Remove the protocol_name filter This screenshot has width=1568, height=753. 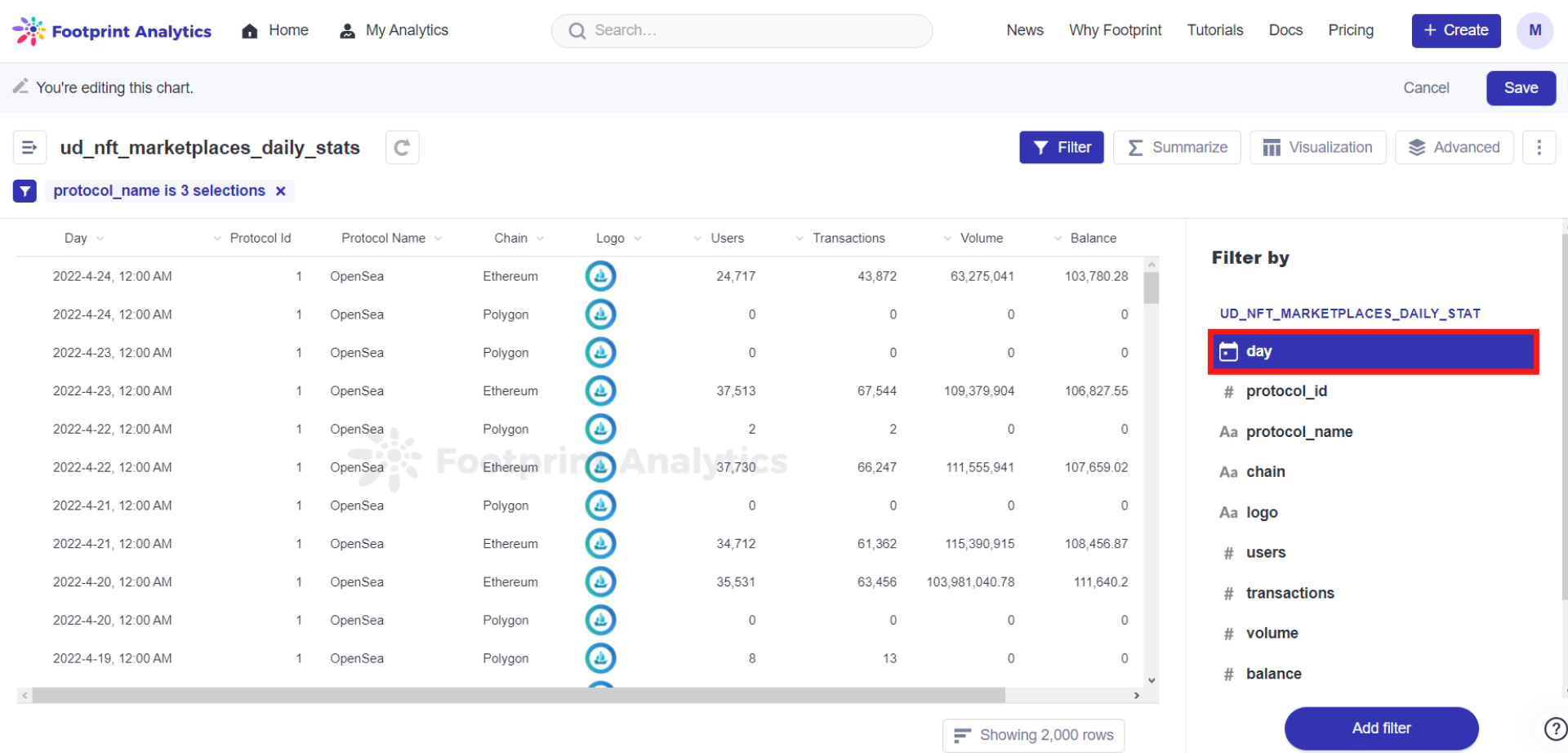pos(281,191)
